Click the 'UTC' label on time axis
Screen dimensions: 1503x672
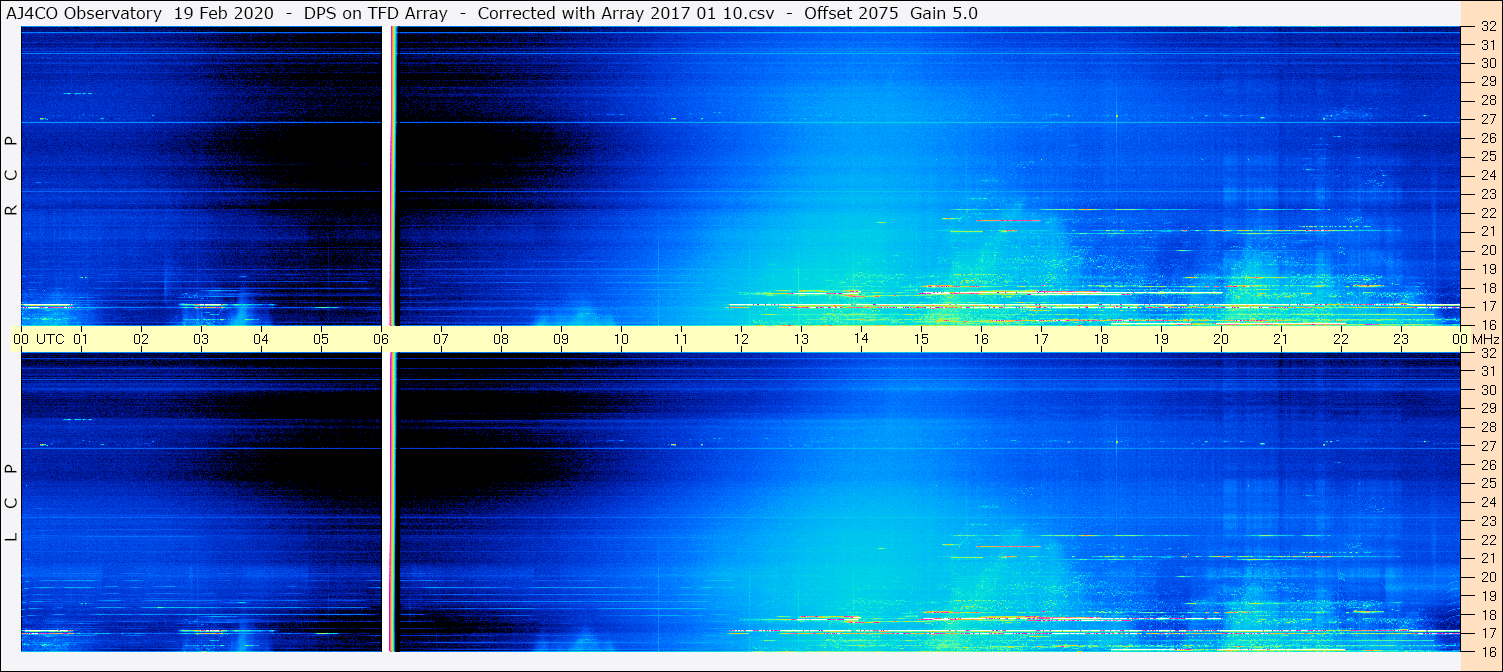coord(50,339)
